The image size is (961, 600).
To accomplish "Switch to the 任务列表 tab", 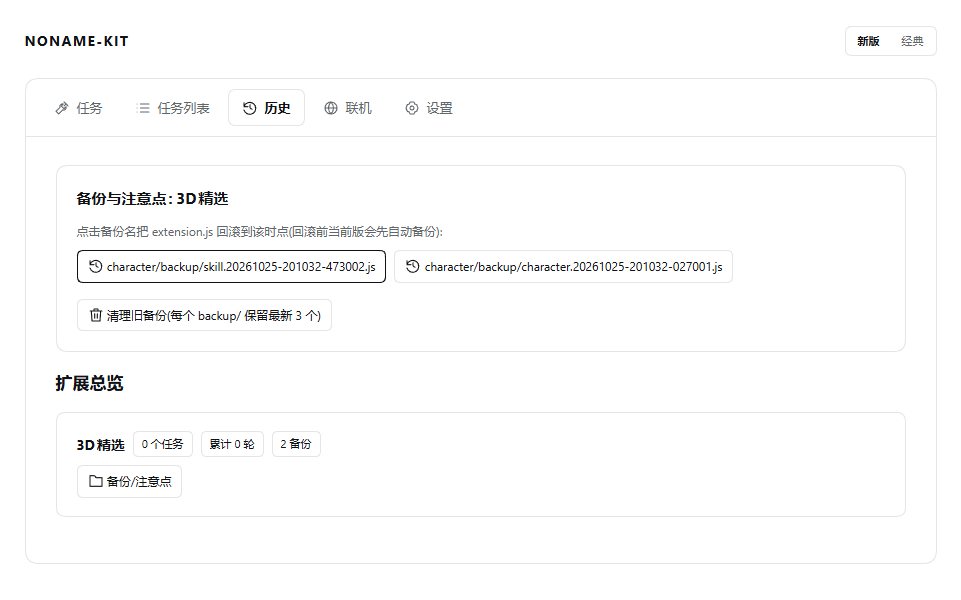I will coord(173,108).
